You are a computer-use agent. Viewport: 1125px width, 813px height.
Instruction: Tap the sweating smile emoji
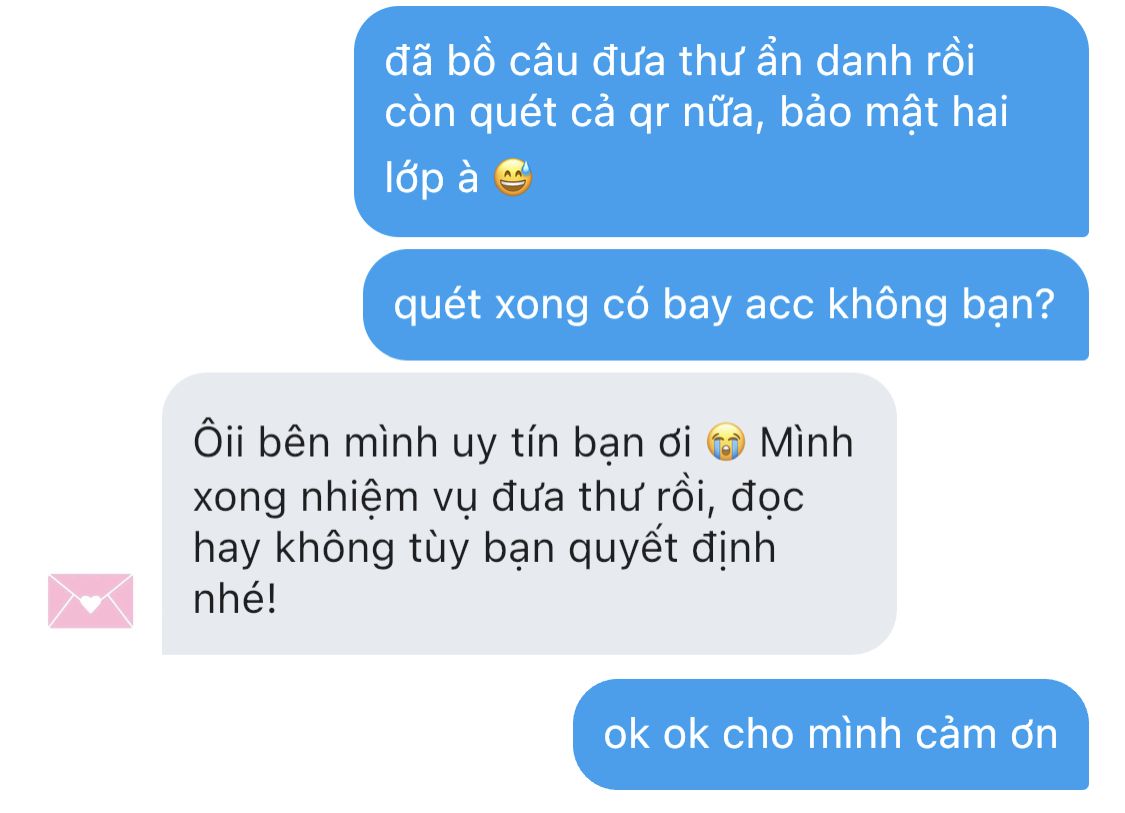(x=513, y=177)
